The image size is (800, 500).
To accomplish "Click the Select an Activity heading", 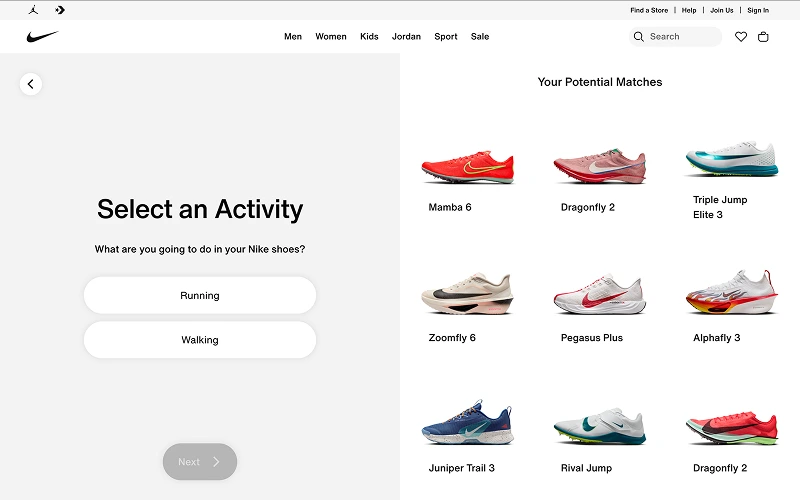I will [x=200, y=209].
